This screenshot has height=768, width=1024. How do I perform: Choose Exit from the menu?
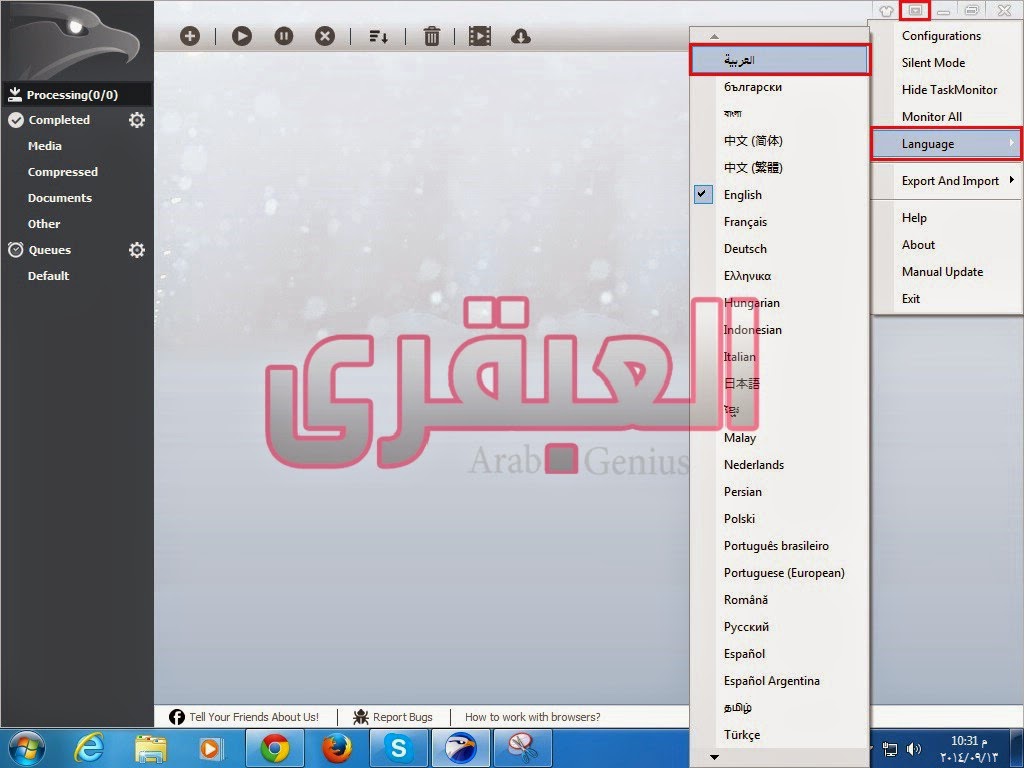pos(946,298)
